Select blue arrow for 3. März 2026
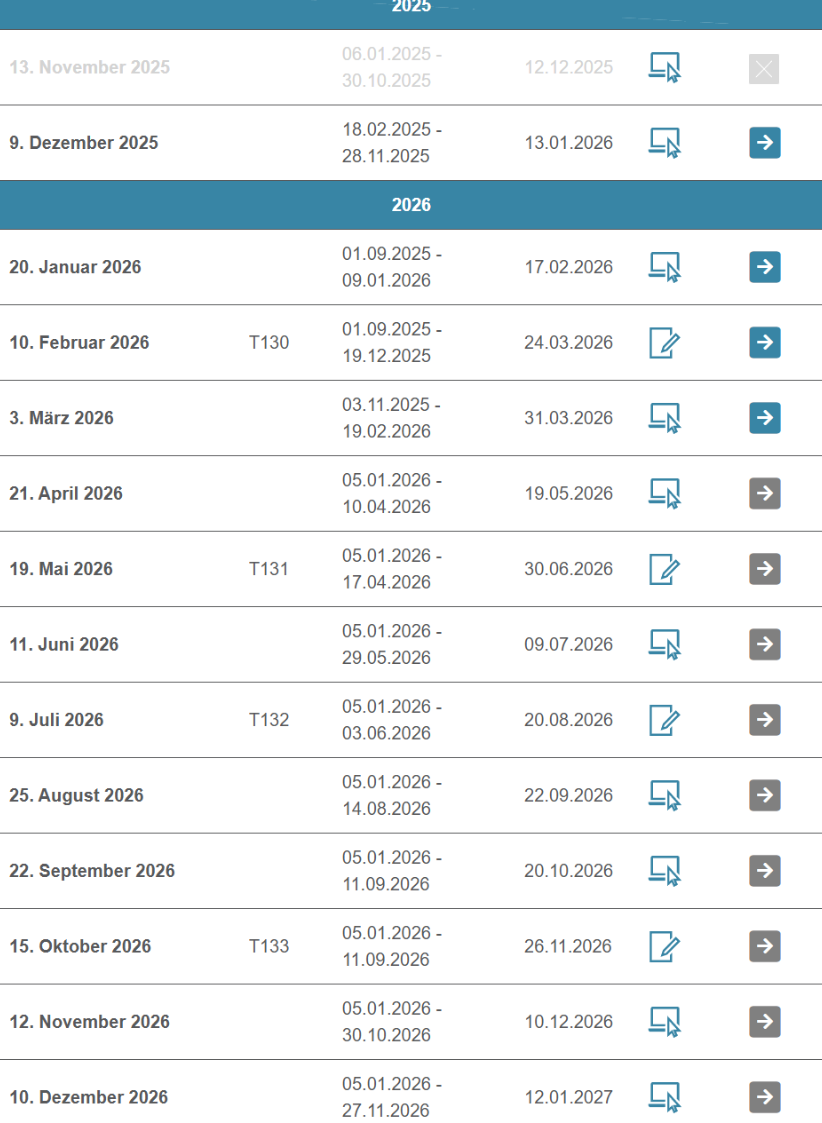The height and width of the screenshot is (1123, 822). (x=764, y=418)
